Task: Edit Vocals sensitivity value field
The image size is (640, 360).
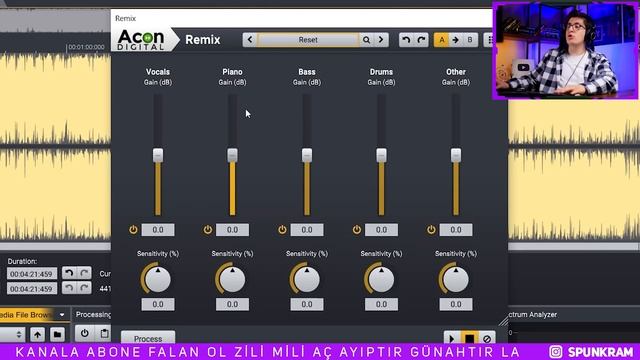Action: [x=158, y=304]
